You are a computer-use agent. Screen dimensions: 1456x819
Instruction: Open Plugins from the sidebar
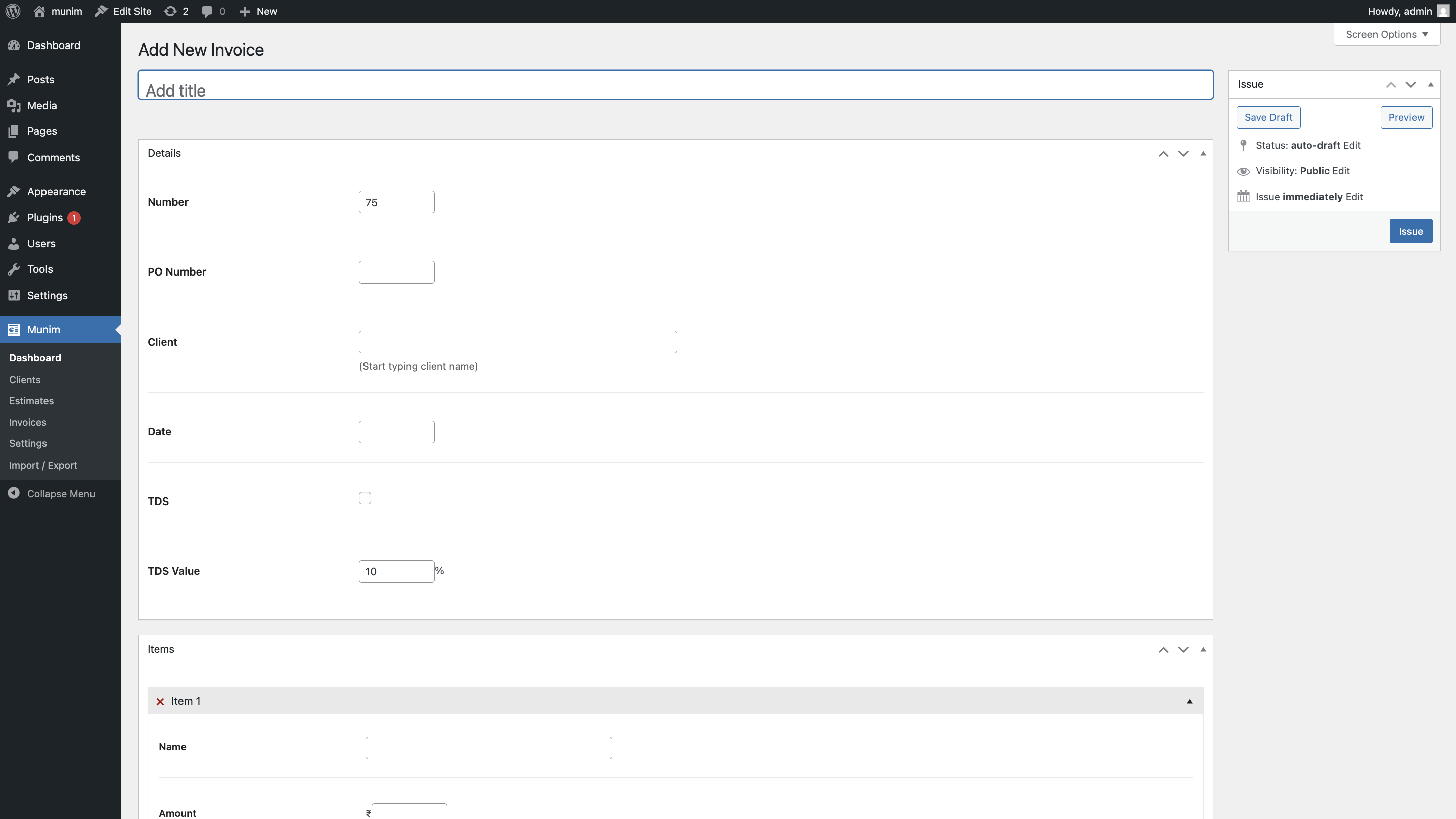point(44,217)
